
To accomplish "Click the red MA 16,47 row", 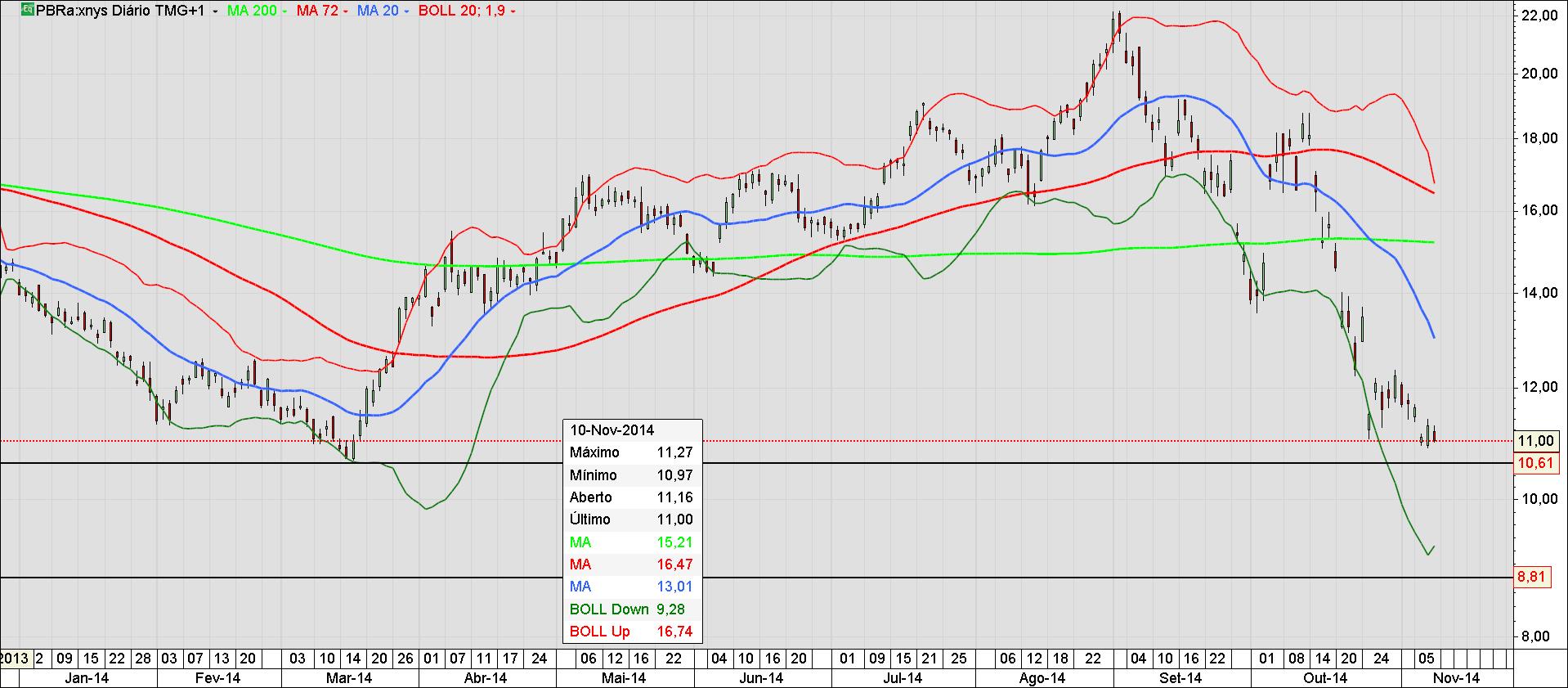I will coord(632,564).
